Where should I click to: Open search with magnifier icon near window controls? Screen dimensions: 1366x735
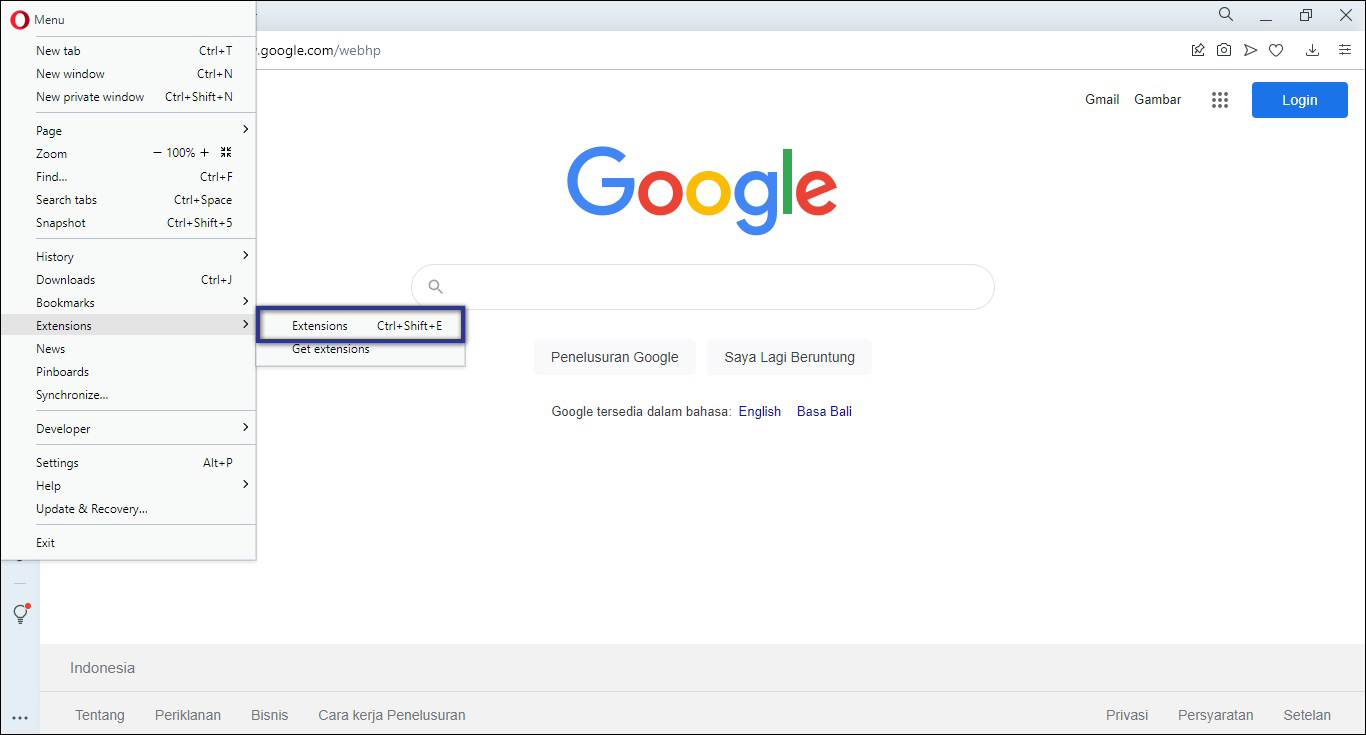tap(1225, 15)
